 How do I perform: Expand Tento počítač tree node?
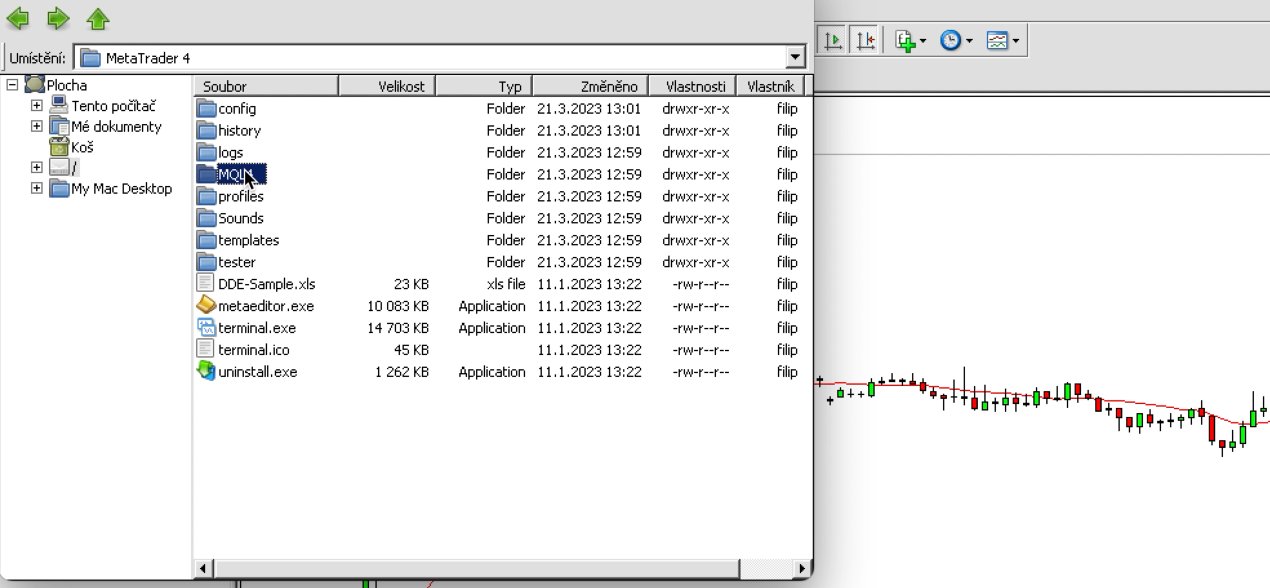tap(37, 105)
